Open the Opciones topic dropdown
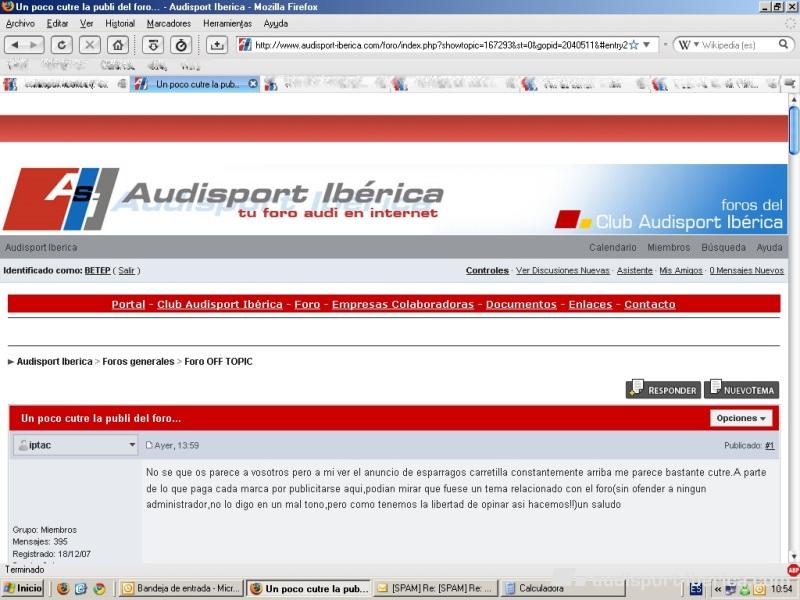 [x=741, y=418]
